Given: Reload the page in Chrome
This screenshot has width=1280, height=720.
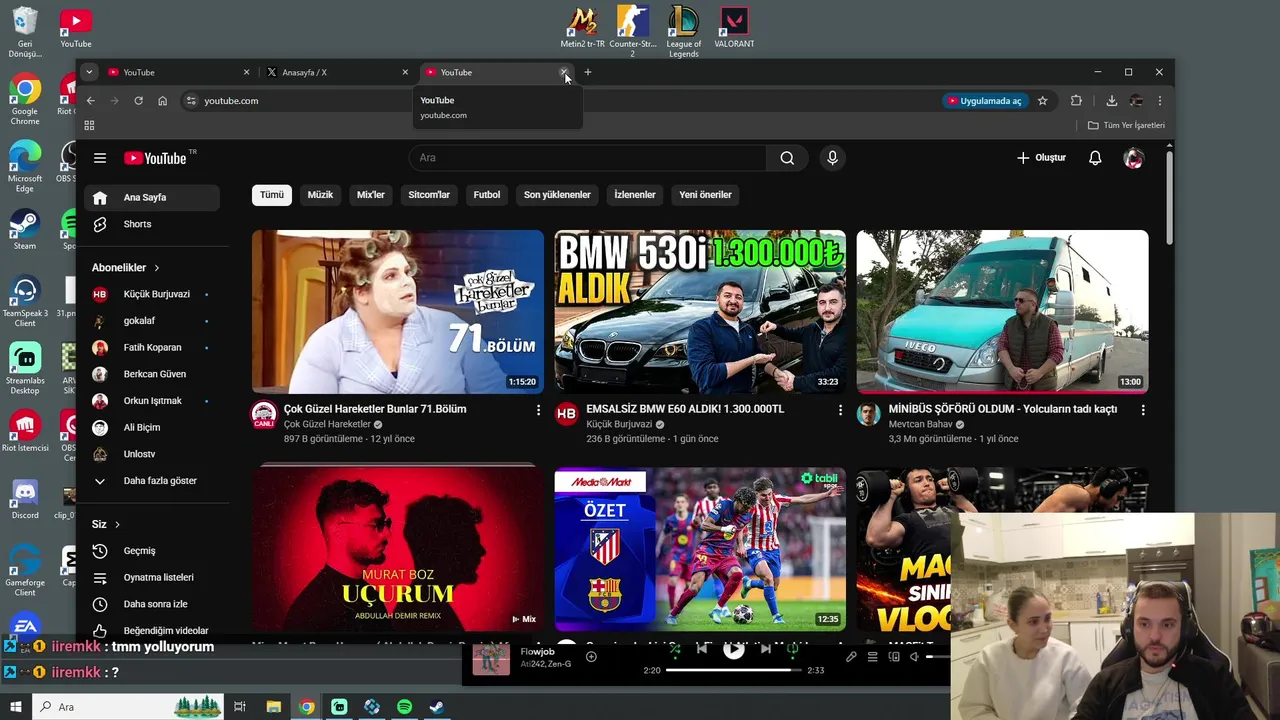Looking at the screenshot, I should point(138,101).
